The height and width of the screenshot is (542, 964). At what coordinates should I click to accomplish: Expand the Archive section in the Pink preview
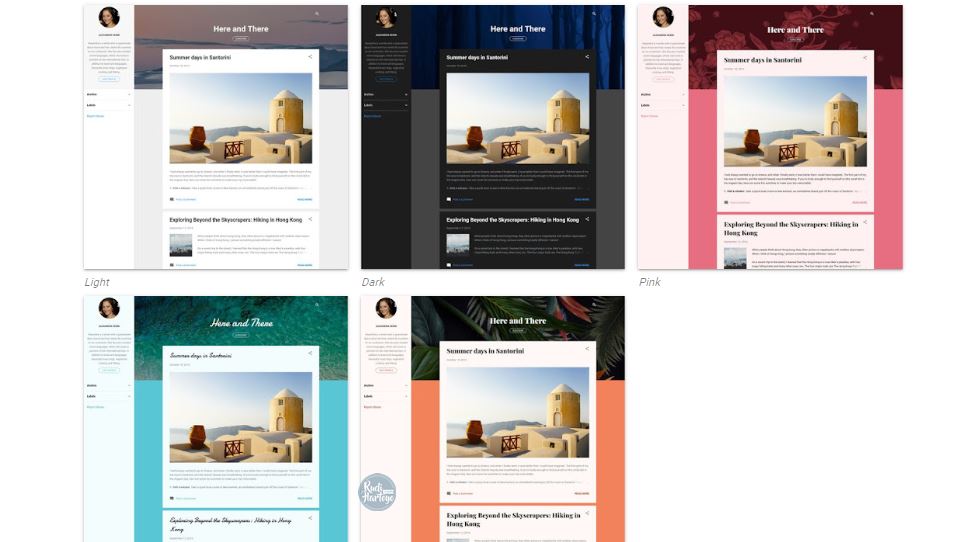(x=663, y=95)
